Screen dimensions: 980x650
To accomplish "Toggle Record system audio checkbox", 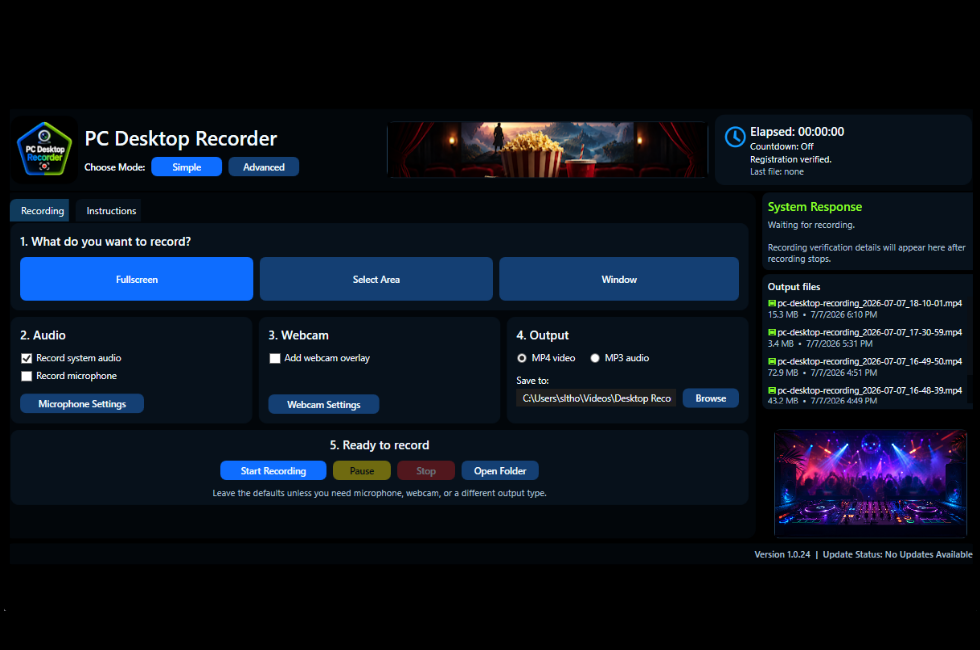I will point(26,358).
